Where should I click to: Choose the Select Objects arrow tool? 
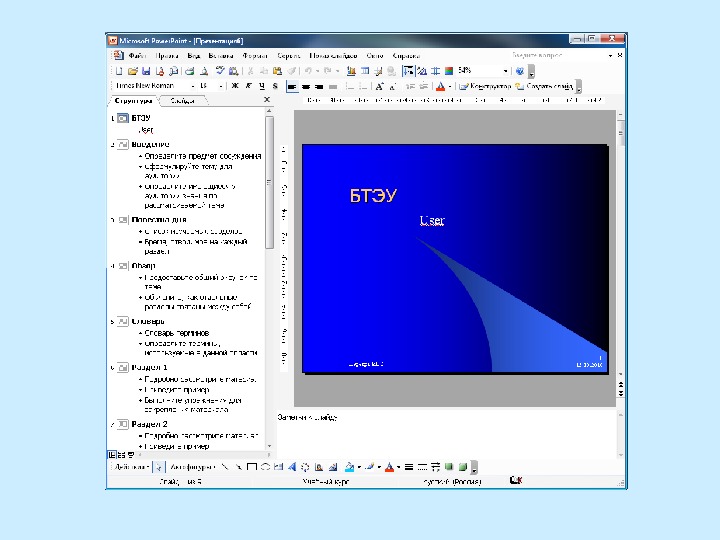pos(158,467)
